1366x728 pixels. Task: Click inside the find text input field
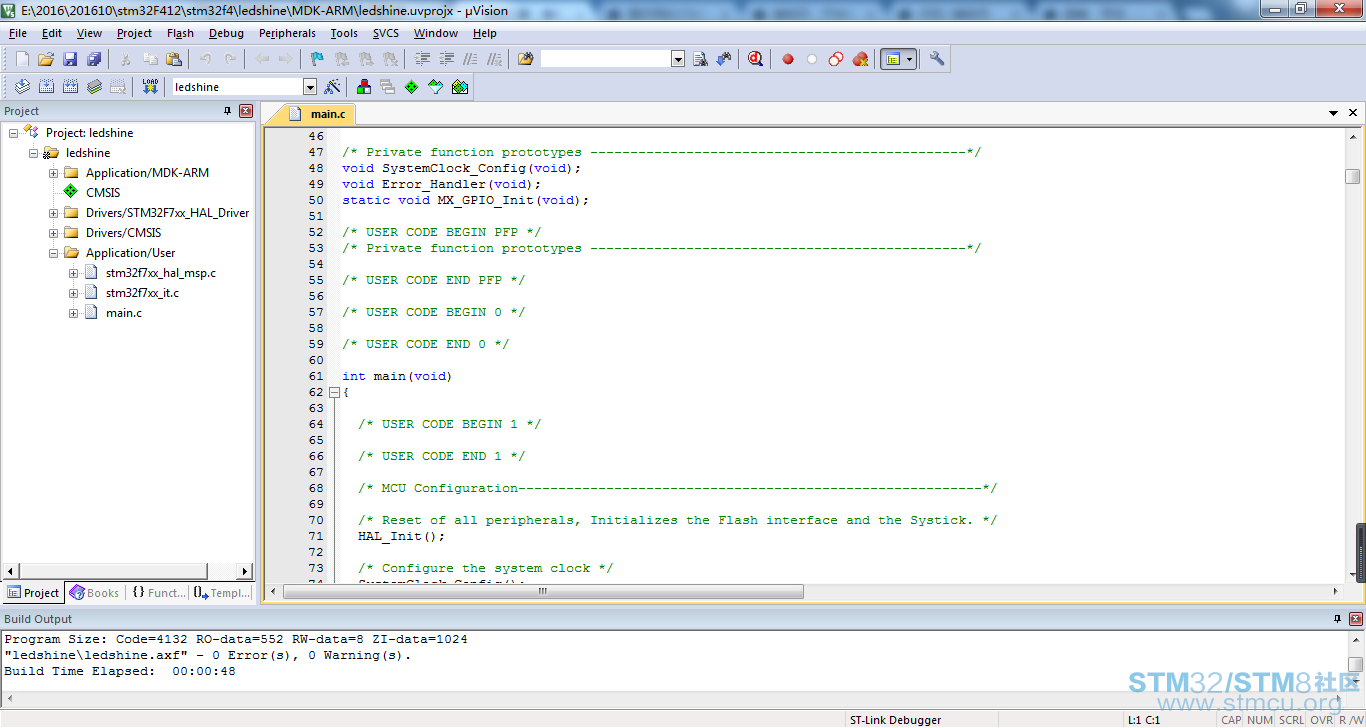click(x=606, y=59)
